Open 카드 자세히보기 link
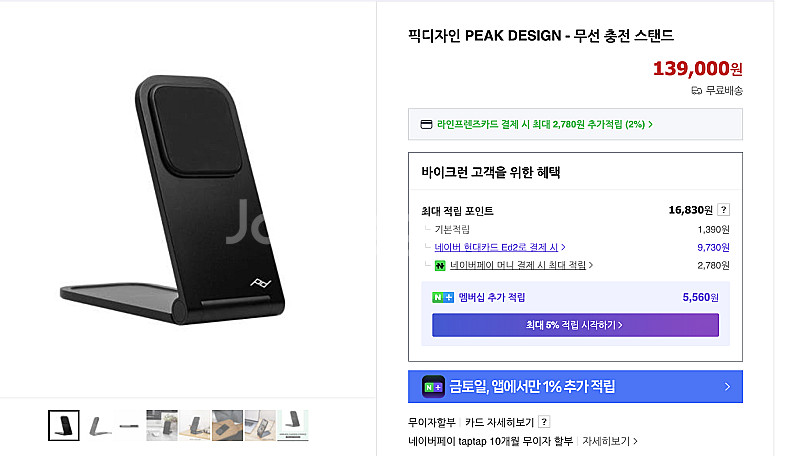 (499, 422)
